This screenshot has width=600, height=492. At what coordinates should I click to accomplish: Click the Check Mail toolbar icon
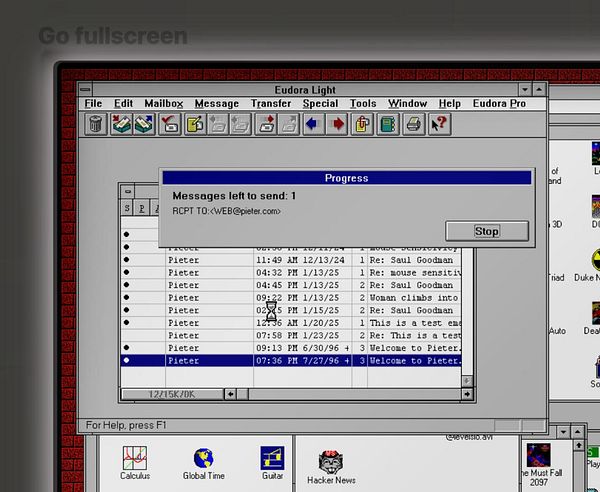click(x=170, y=124)
